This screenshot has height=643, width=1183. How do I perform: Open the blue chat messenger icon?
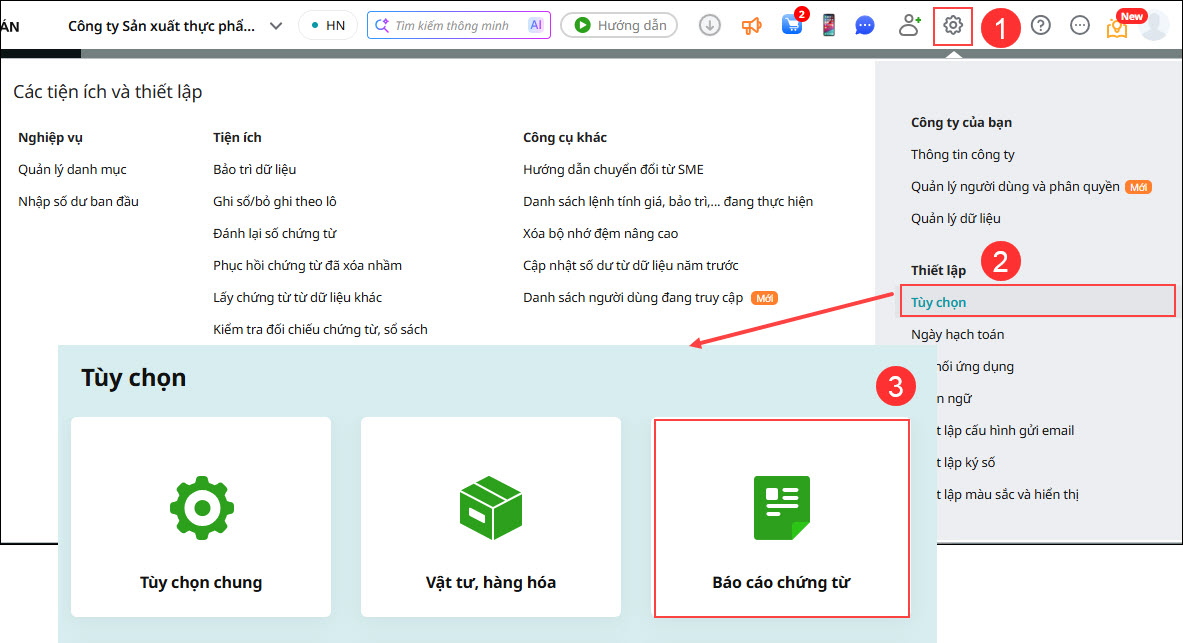(x=865, y=25)
